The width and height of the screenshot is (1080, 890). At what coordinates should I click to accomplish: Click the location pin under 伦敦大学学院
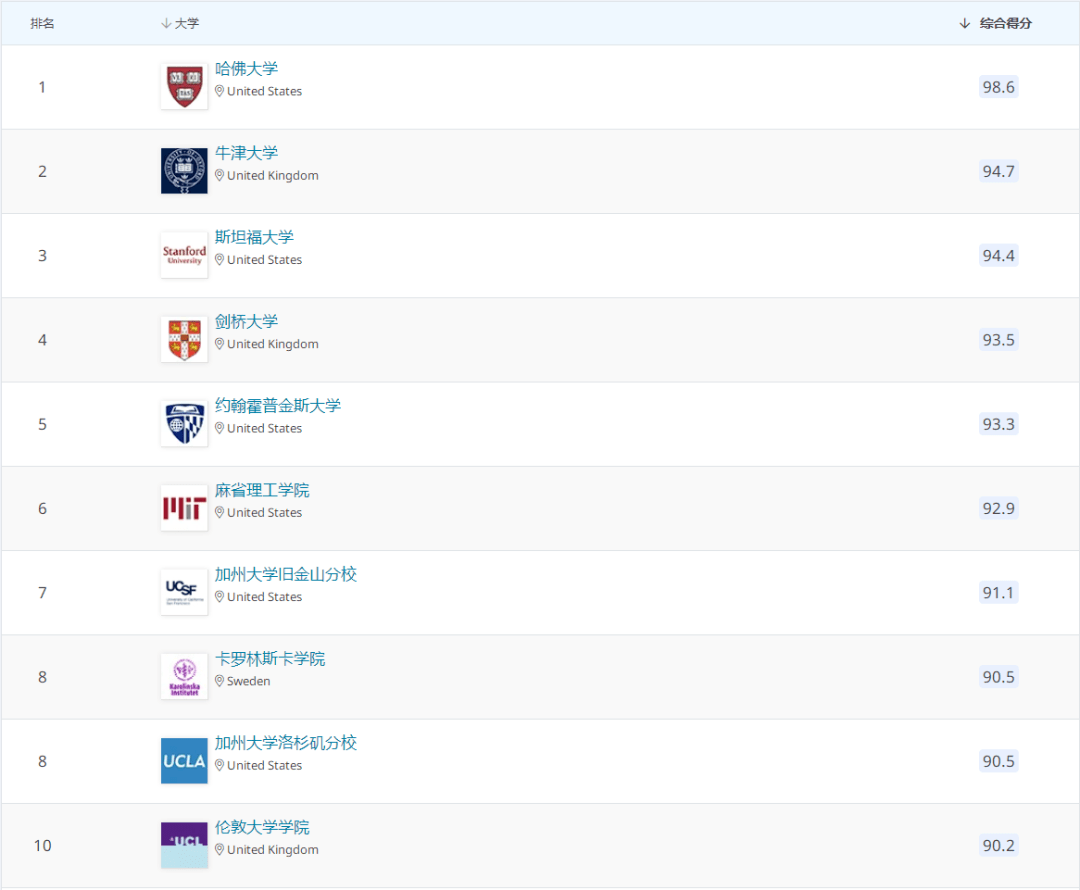click(219, 849)
